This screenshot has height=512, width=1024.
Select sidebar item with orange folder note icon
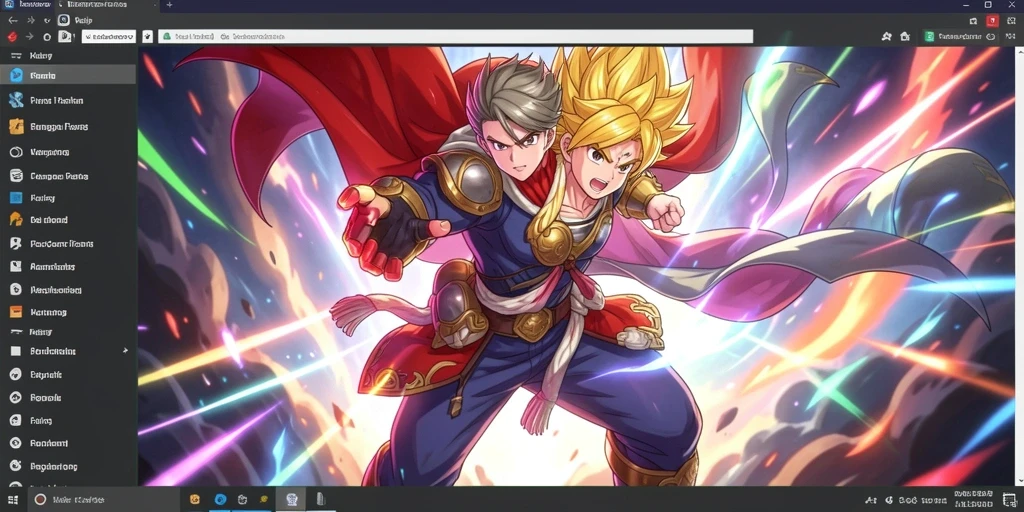pyautogui.click(x=69, y=127)
